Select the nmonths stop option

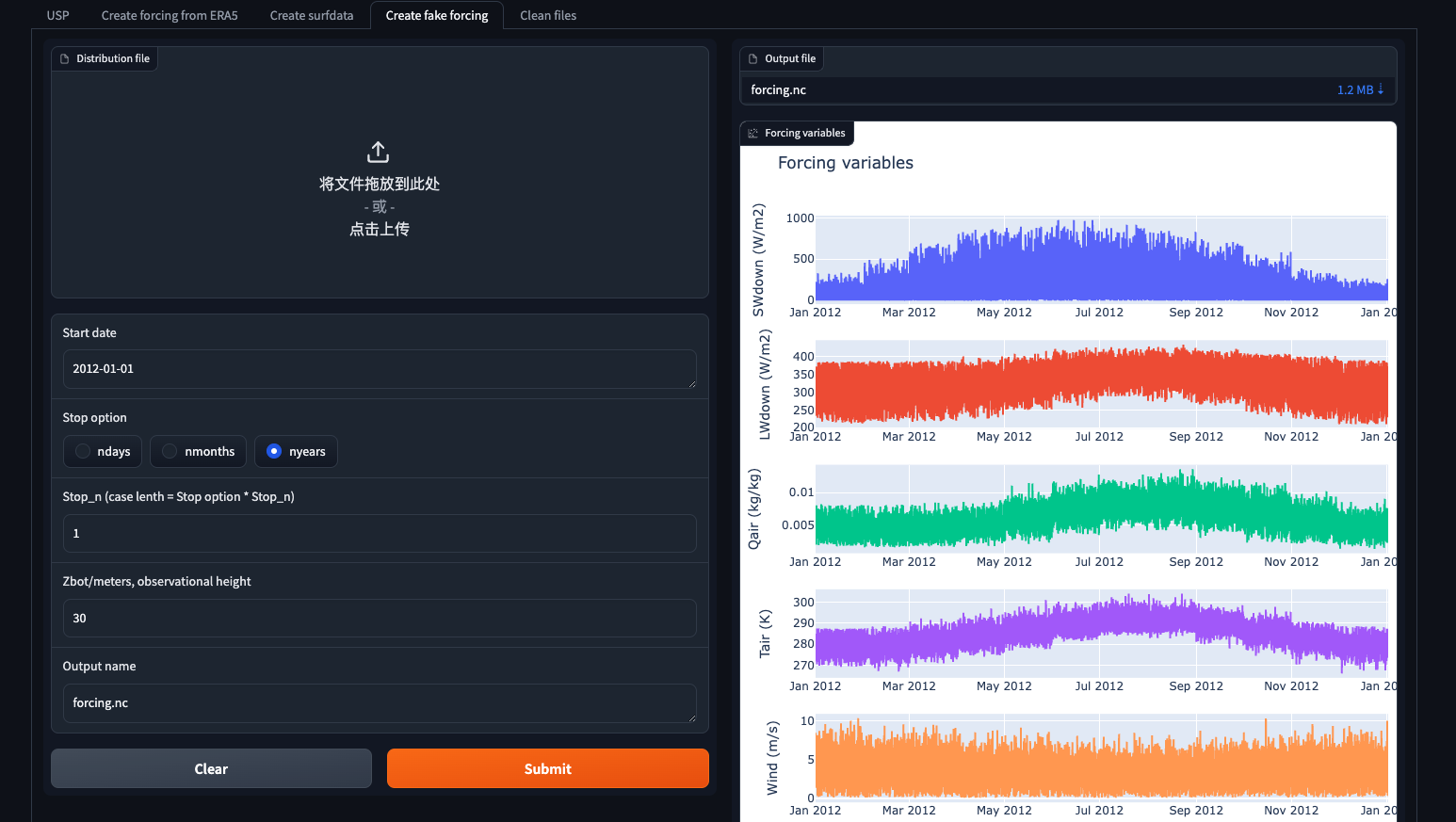[x=198, y=452]
